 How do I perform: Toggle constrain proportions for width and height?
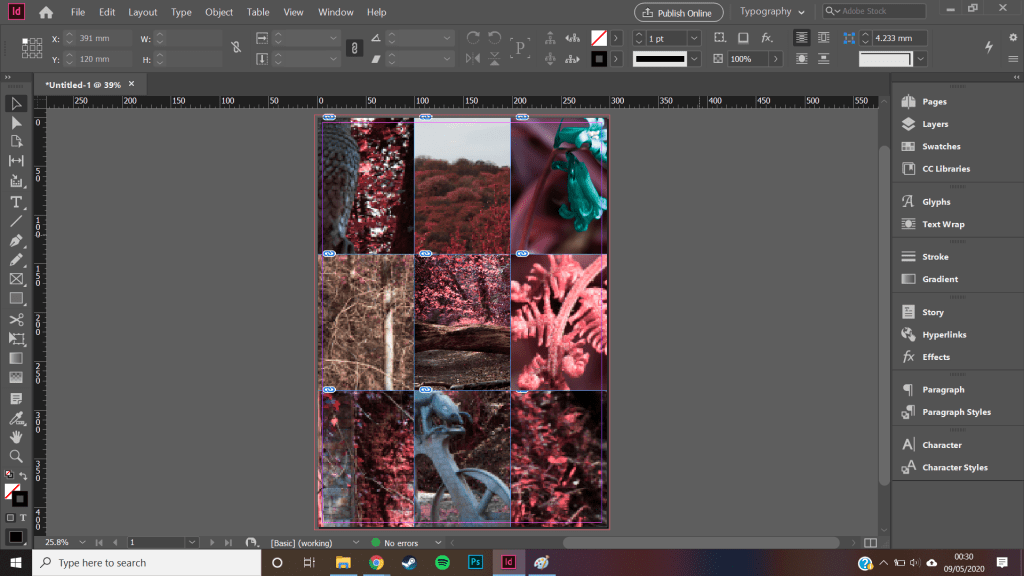236,47
